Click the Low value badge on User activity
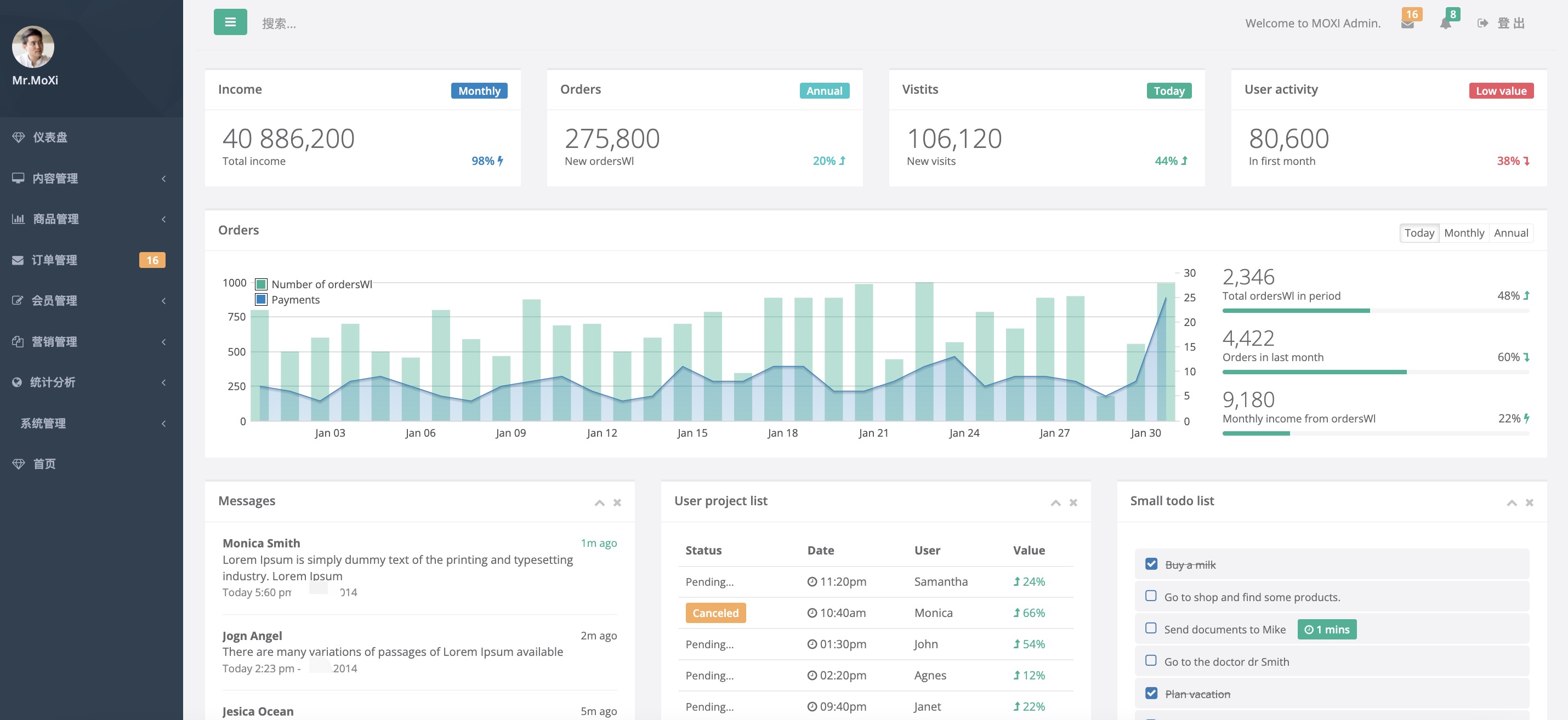Image resolution: width=1568 pixels, height=720 pixels. coord(1501,90)
